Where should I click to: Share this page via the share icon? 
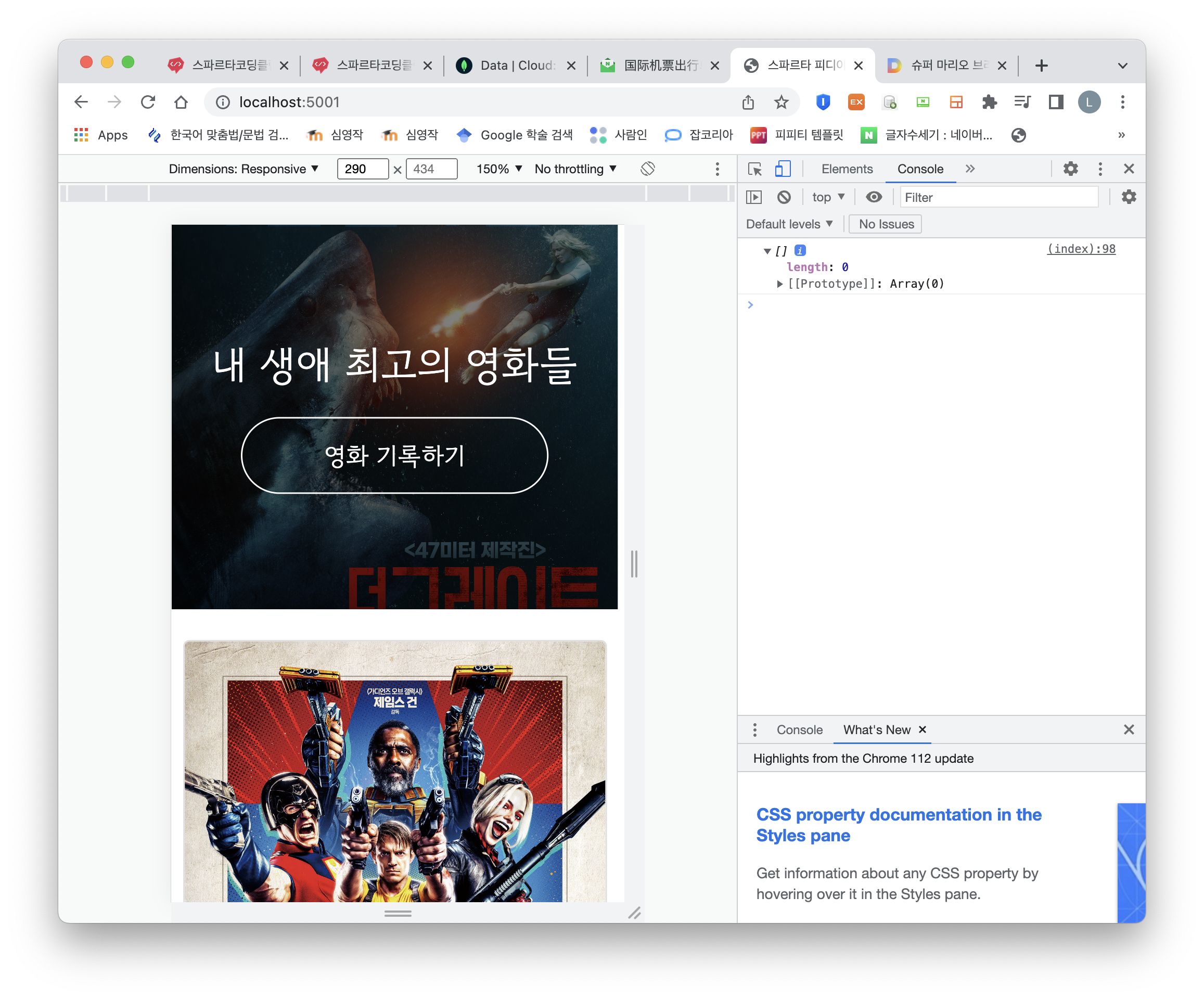pyautogui.click(x=748, y=102)
